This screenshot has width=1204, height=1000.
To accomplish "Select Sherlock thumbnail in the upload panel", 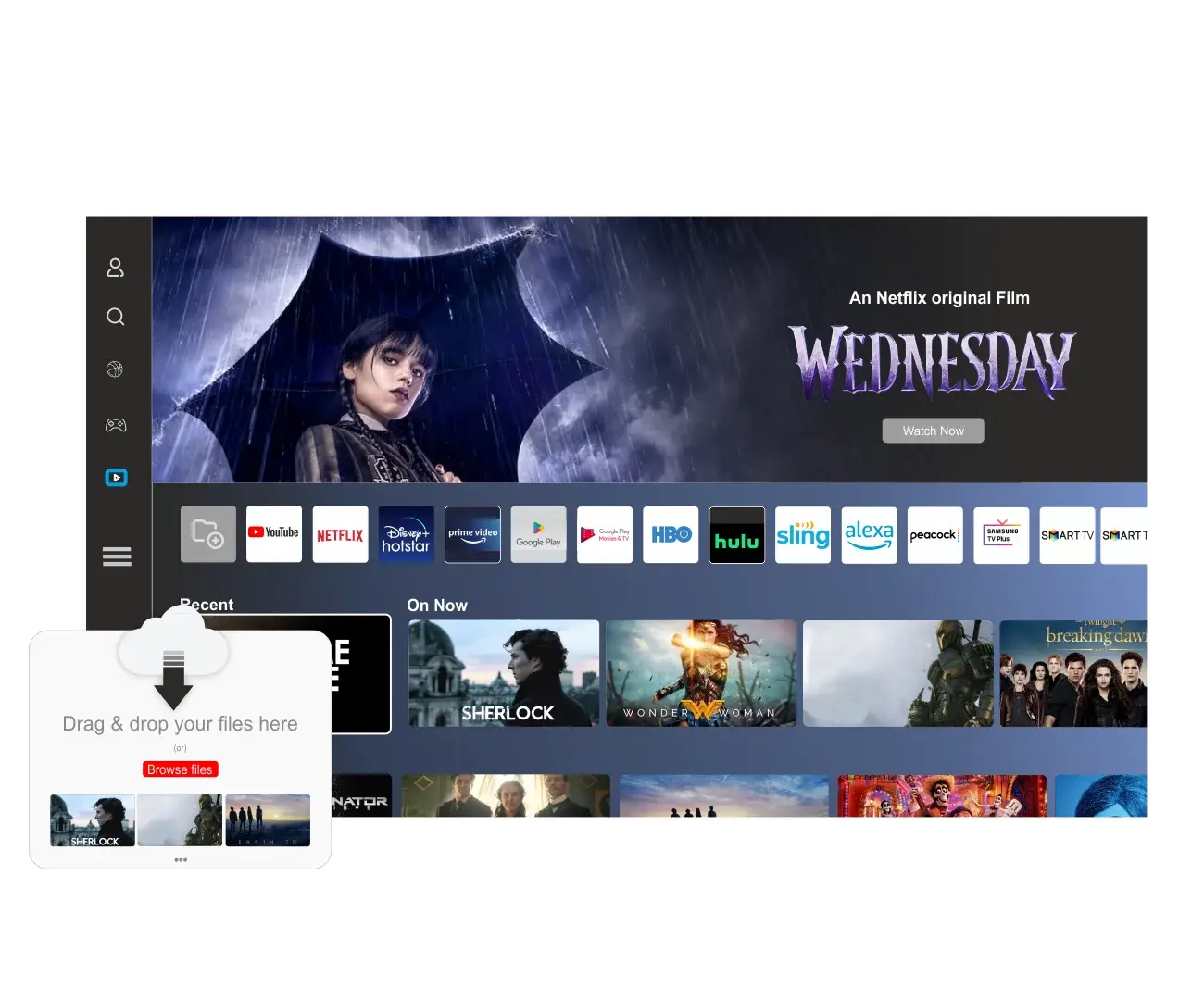I will [x=93, y=820].
